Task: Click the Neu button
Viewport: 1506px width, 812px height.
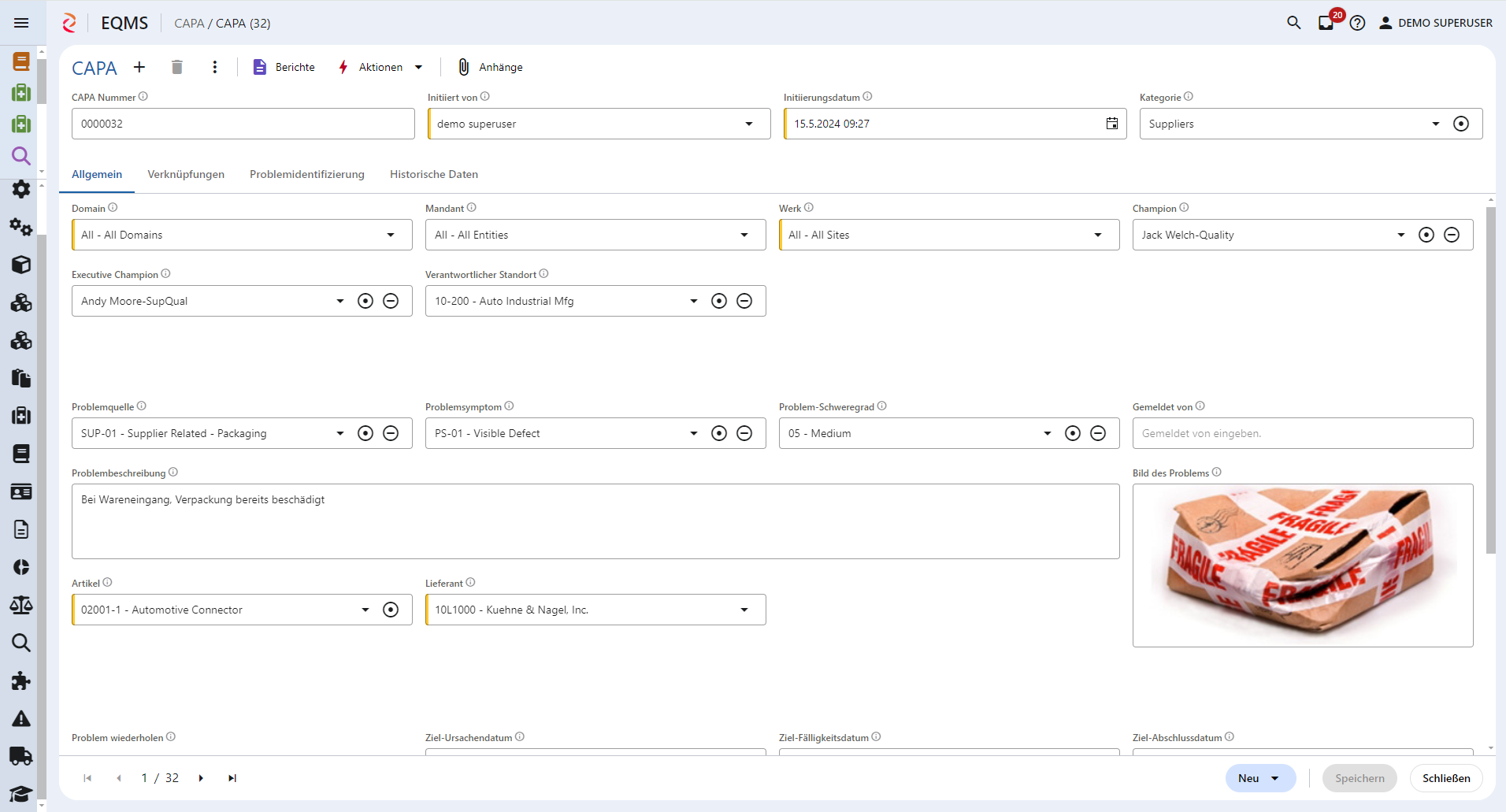Action: 1249,778
